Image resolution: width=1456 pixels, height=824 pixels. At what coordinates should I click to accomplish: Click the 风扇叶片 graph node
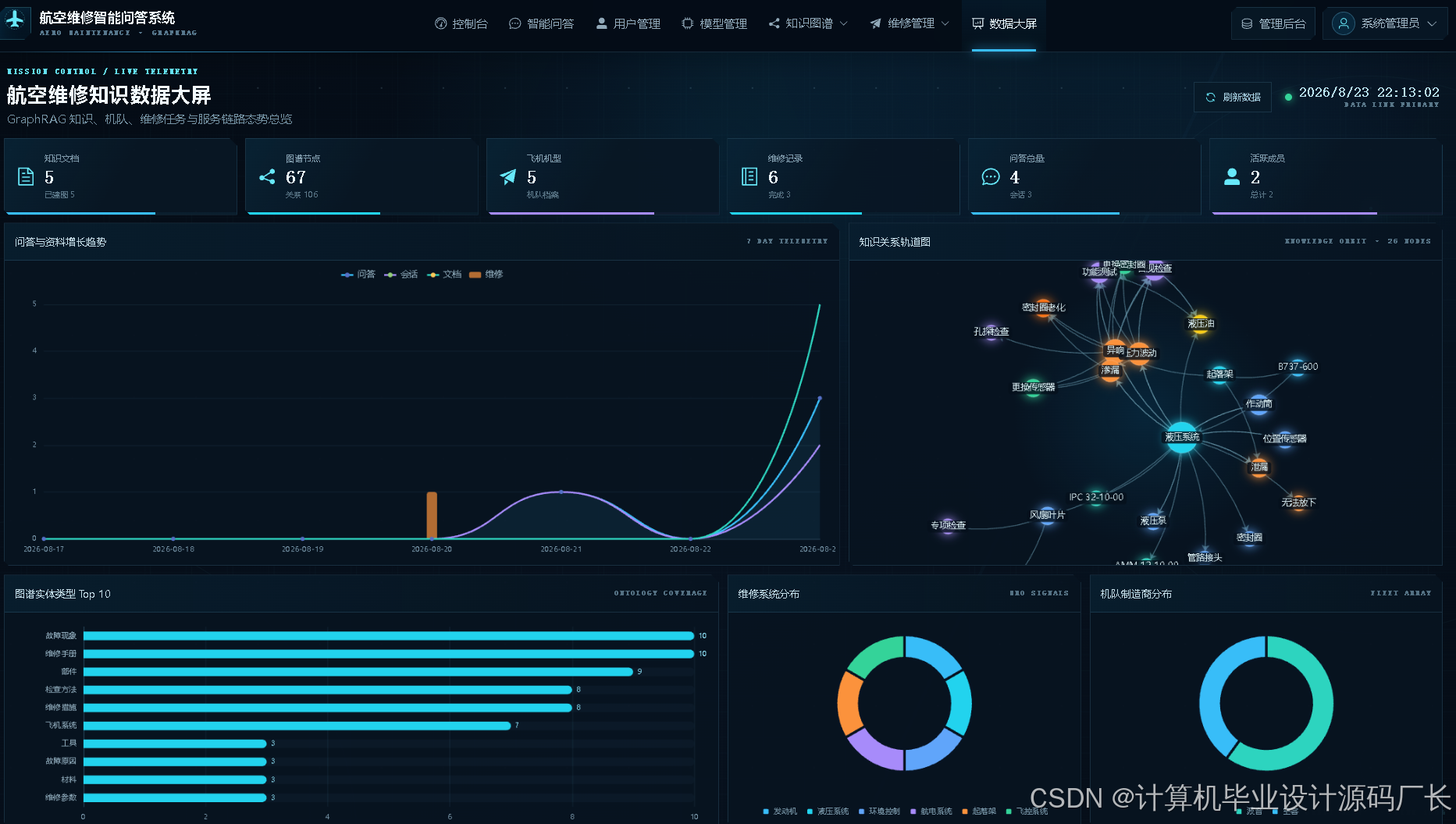point(1047,515)
